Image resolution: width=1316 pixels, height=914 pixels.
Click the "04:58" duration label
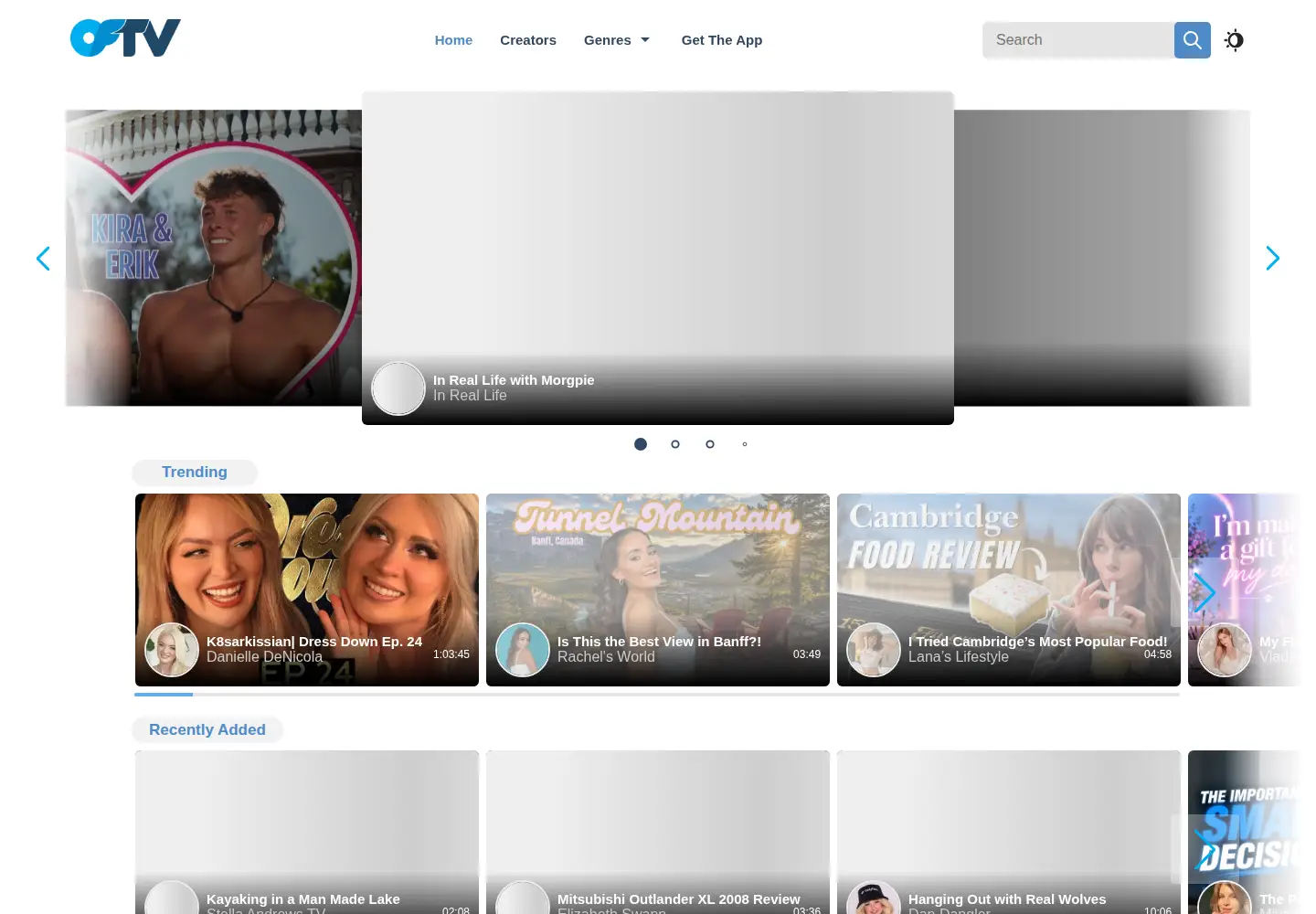click(x=1158, y=654)
